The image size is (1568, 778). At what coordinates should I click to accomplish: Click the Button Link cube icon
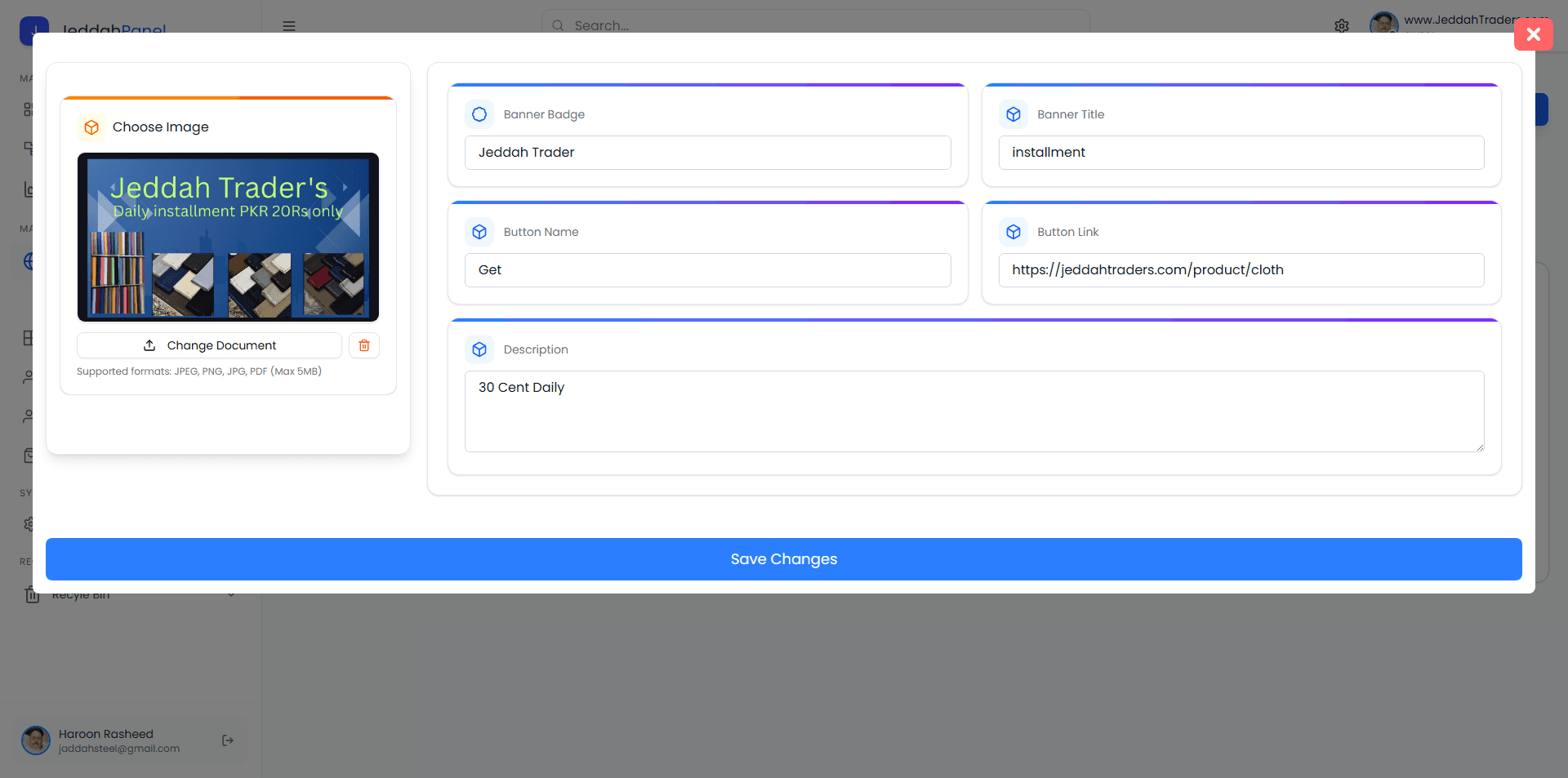click(x=1013, y=232)
